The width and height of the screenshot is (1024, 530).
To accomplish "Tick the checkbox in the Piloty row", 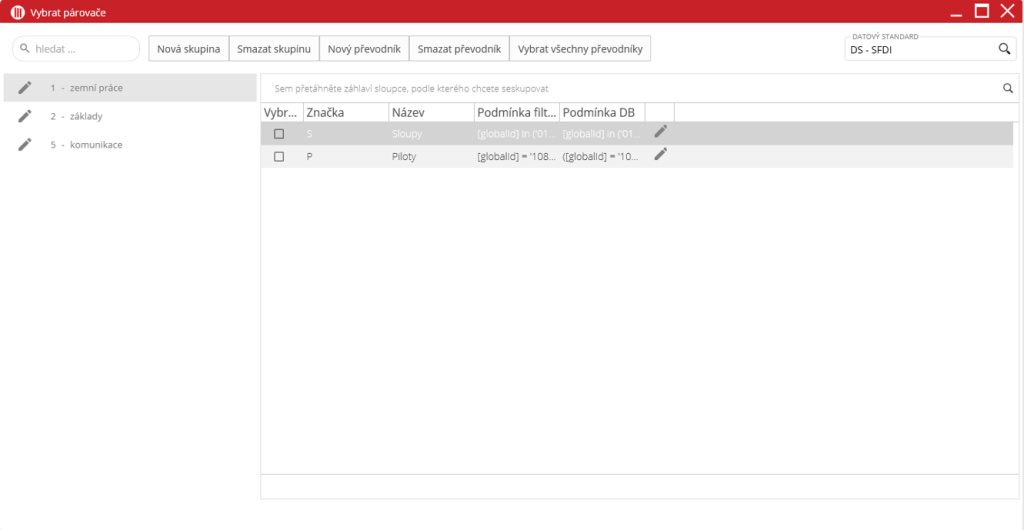I will tap(279, 156).
